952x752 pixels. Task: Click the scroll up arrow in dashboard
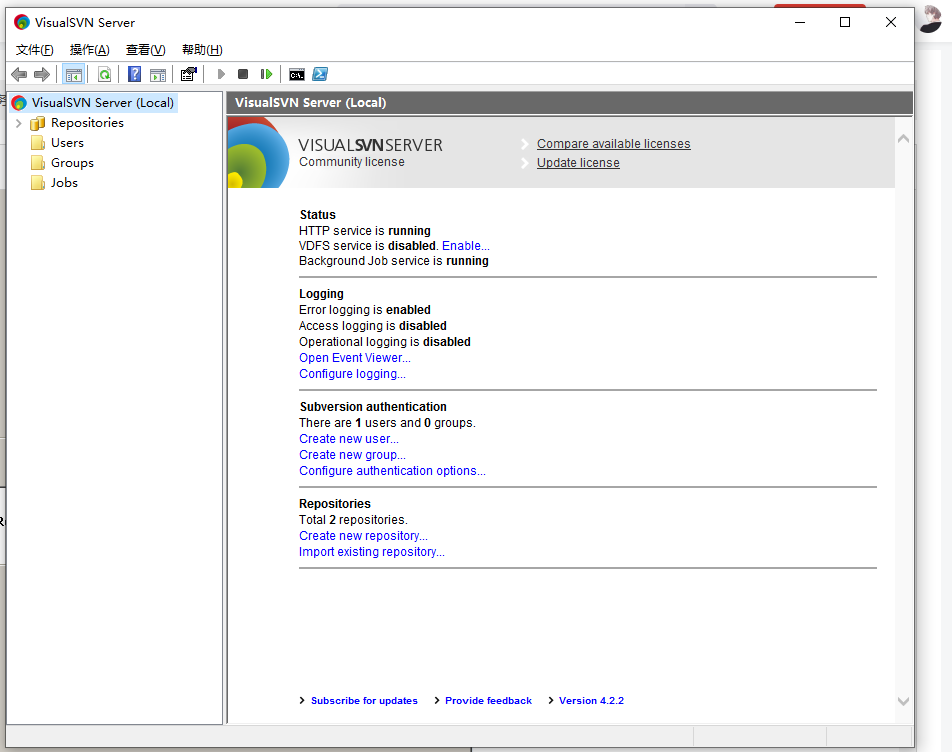pos(903,138)
